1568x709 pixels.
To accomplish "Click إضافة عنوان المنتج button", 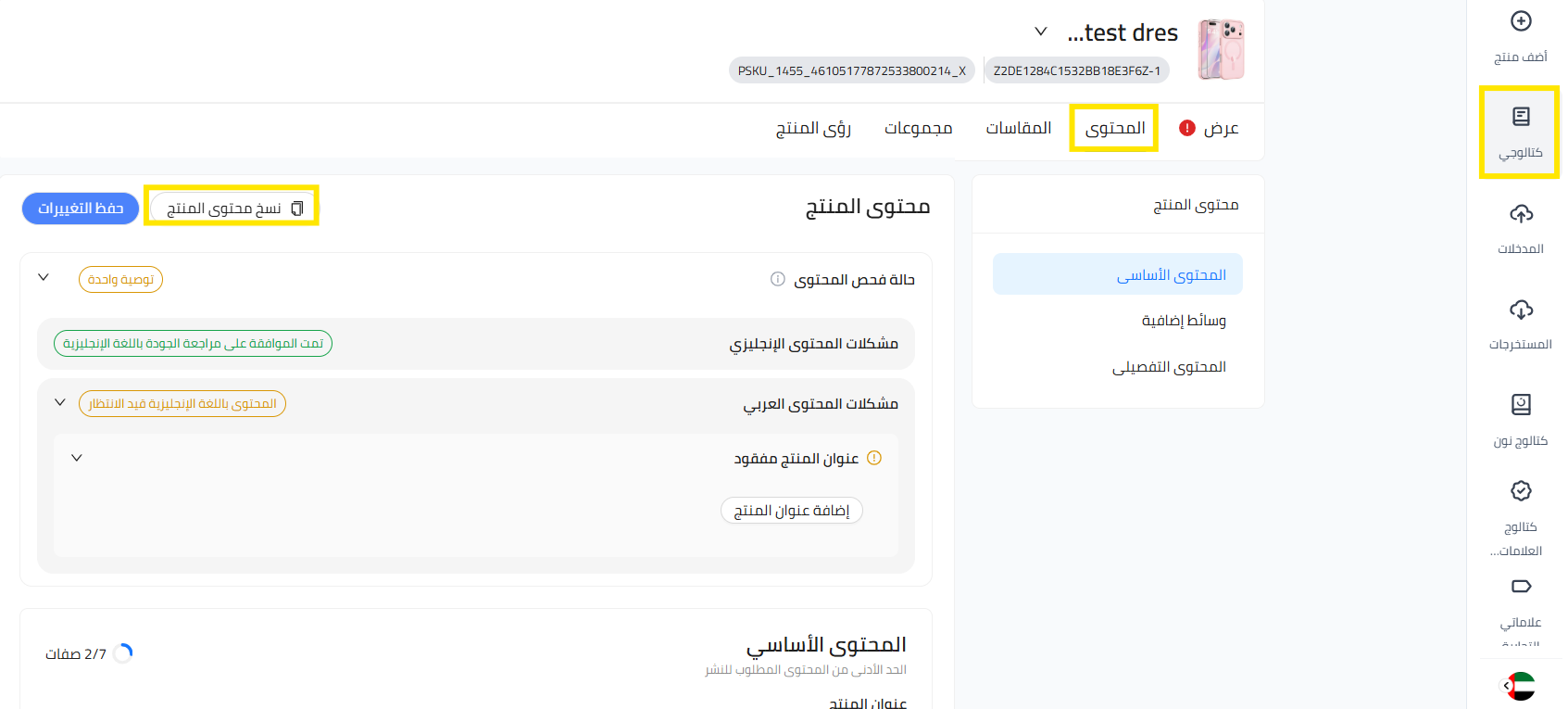I will coord(792,511).
